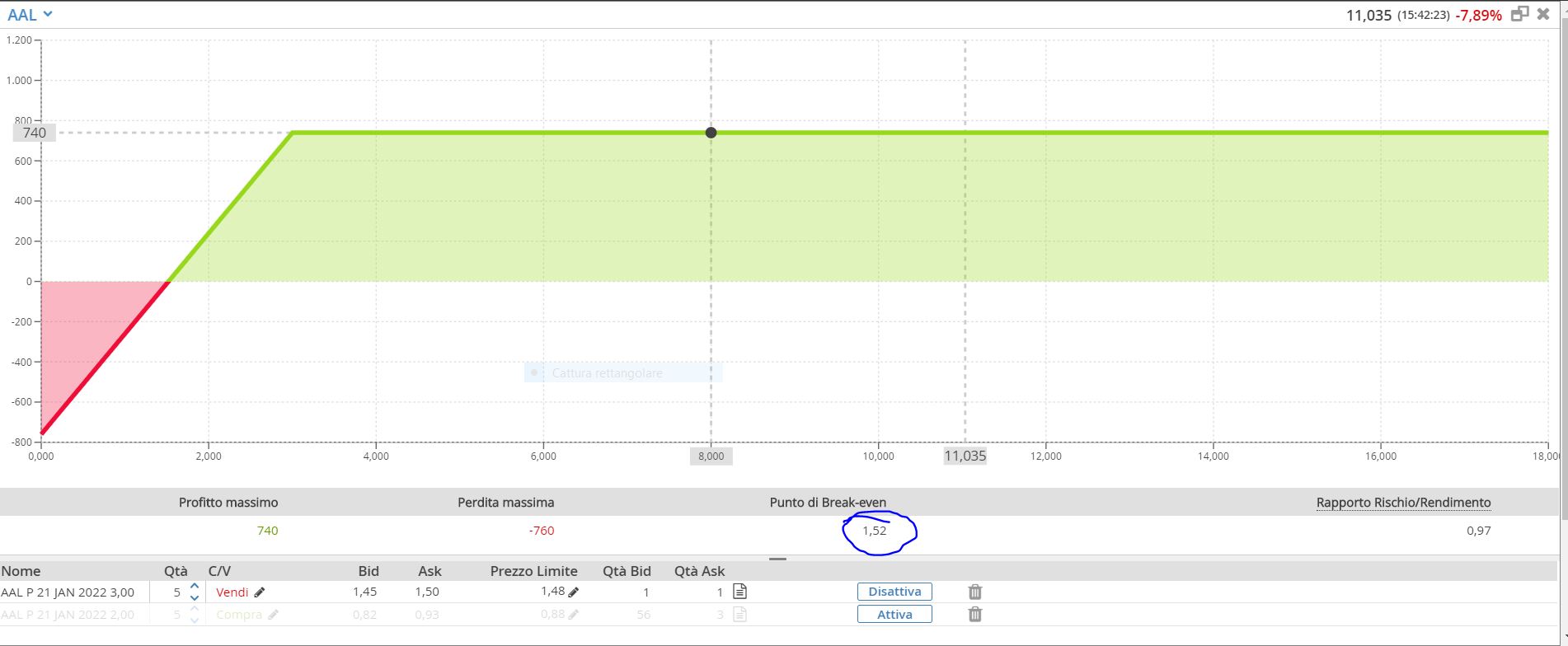
Task: Click Bid value 0,82
Action: tap(364, 614)
